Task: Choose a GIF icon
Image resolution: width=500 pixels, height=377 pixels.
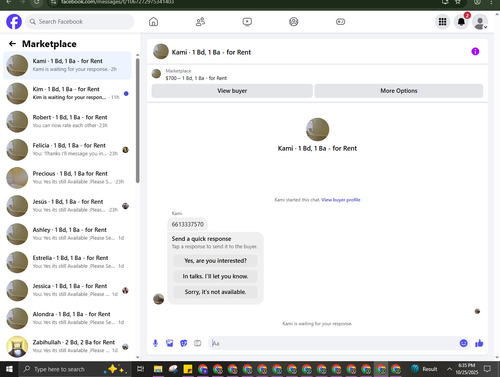Action: (x=198, y=343)
